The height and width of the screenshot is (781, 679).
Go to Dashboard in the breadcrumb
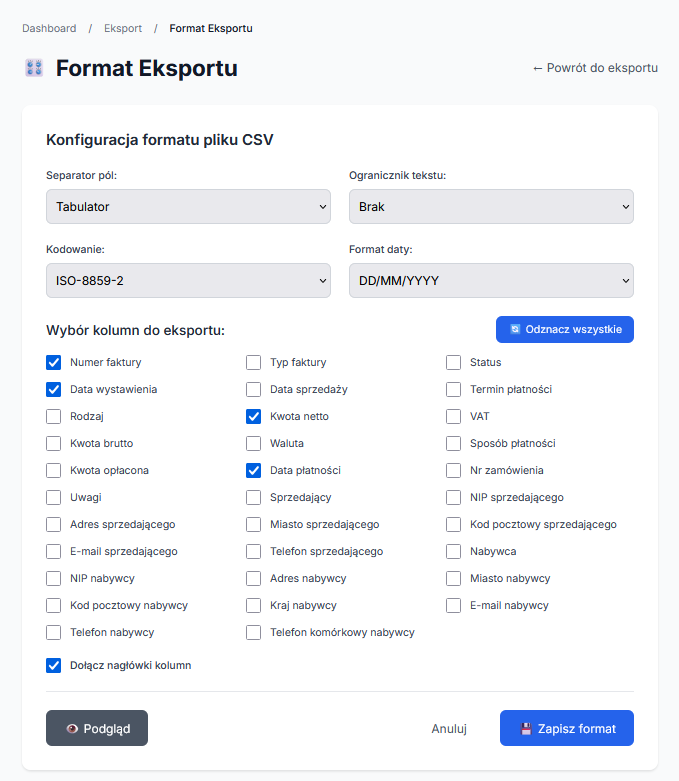(49, 28)
